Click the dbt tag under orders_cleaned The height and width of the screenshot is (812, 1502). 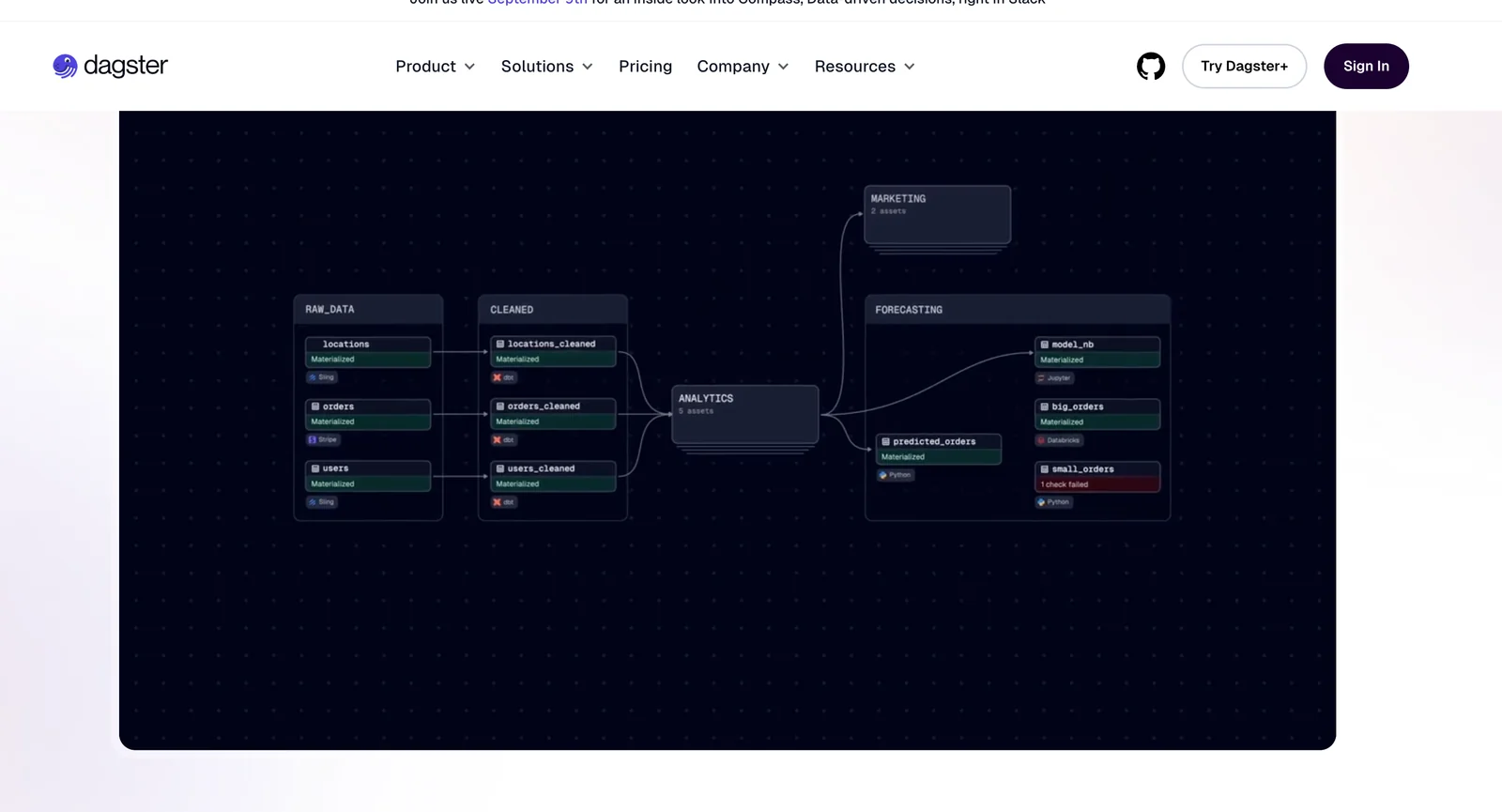coord(504,439)
